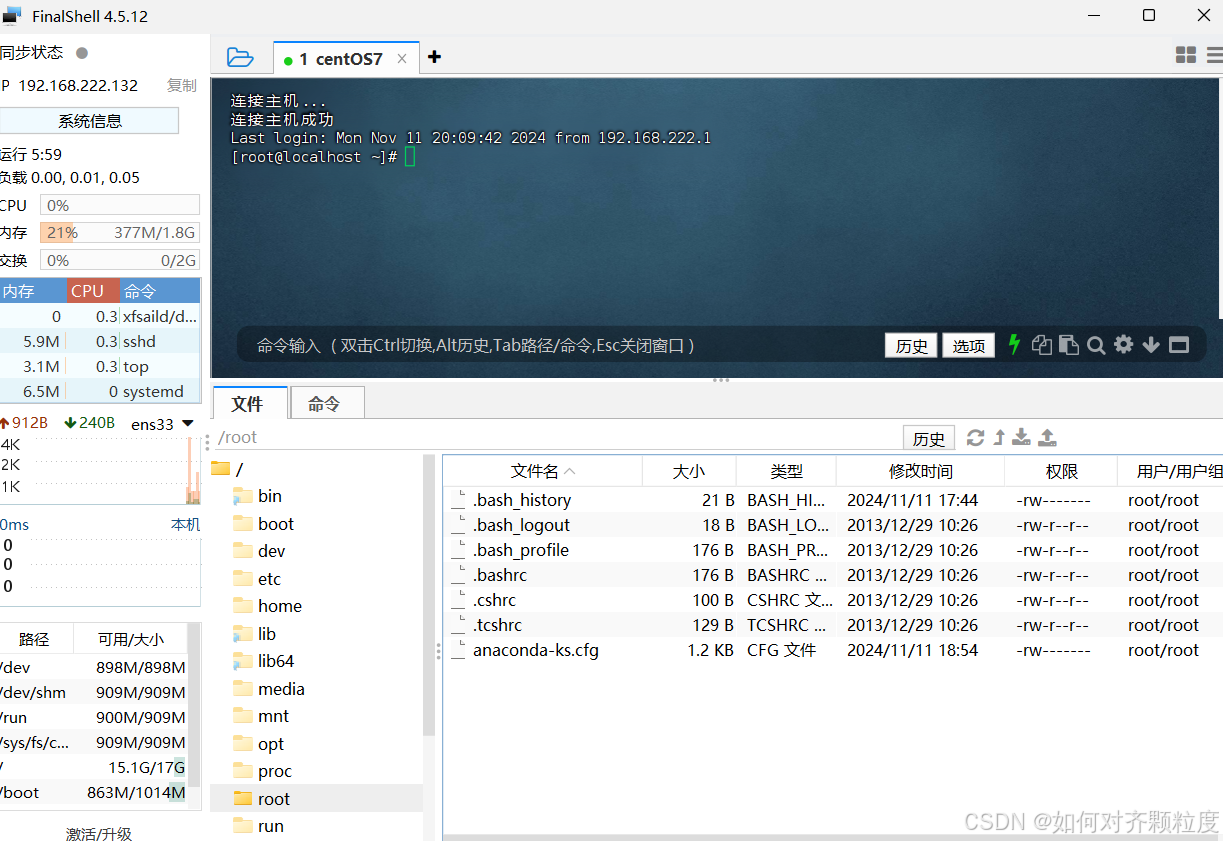Go up to parent directory

(x=999, y=437)
